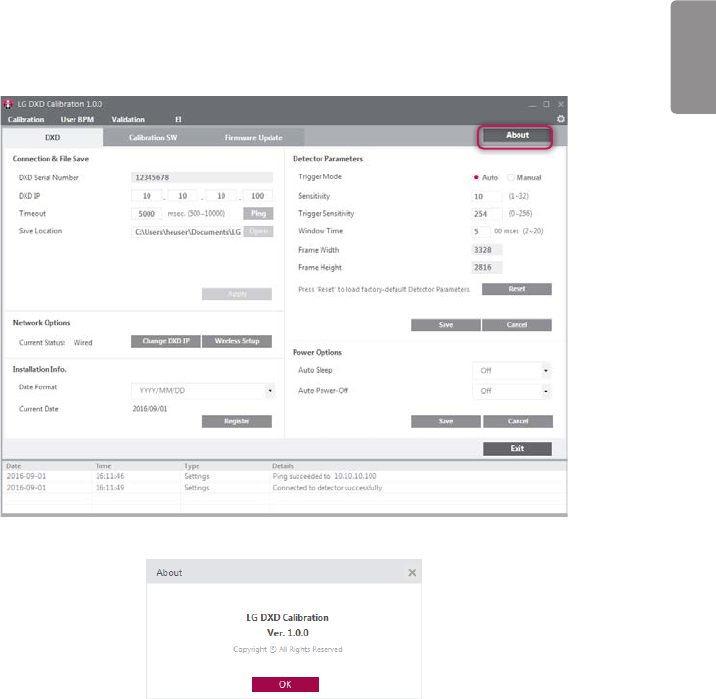Minimize the LG DXD Calibration window
Screen dimensions: 716x699
(x=532, y=105)
